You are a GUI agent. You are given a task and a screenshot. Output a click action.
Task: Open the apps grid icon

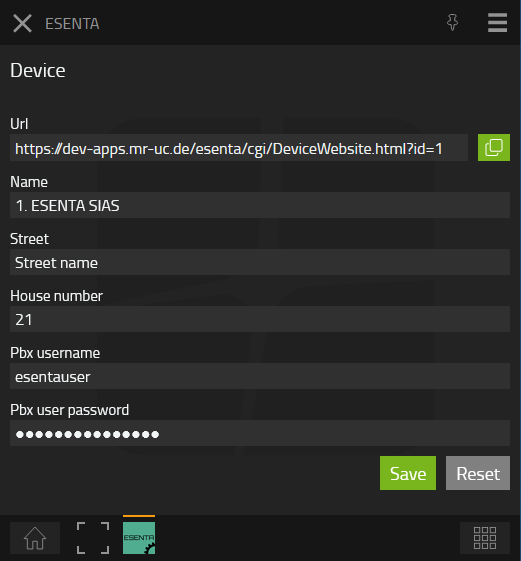pyautogui.click(x=485, y=538)
